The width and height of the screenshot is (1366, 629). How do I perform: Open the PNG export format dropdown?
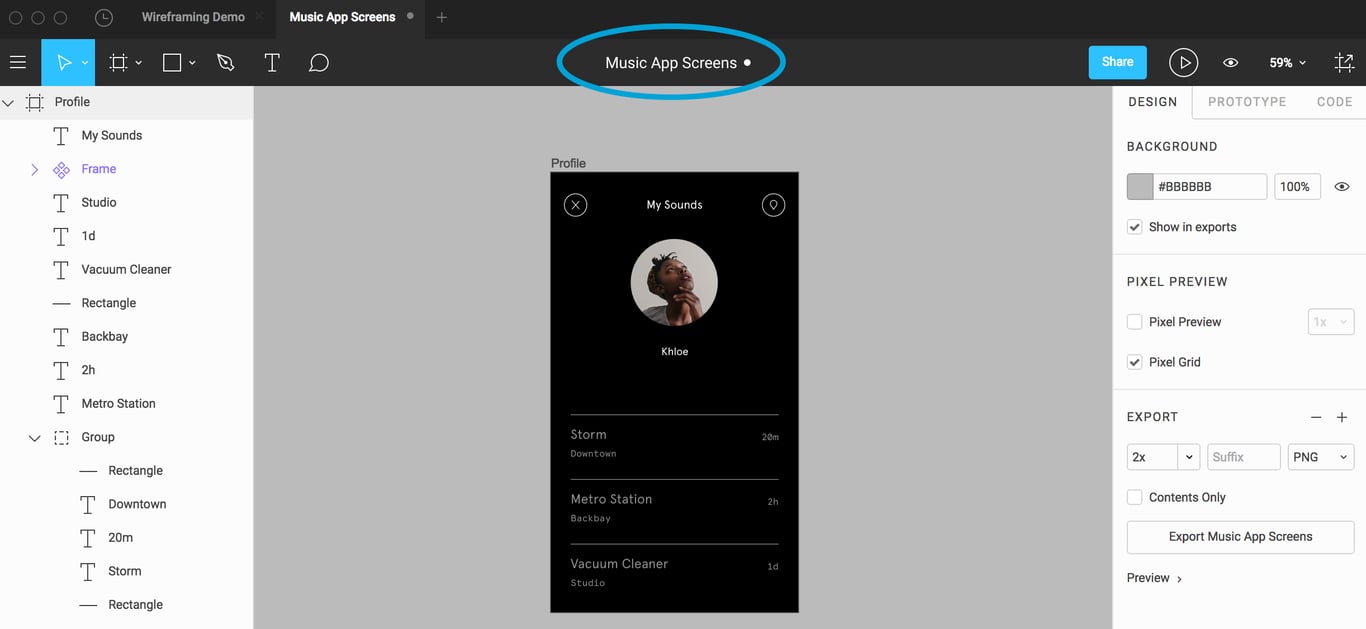click(1320, 457)
